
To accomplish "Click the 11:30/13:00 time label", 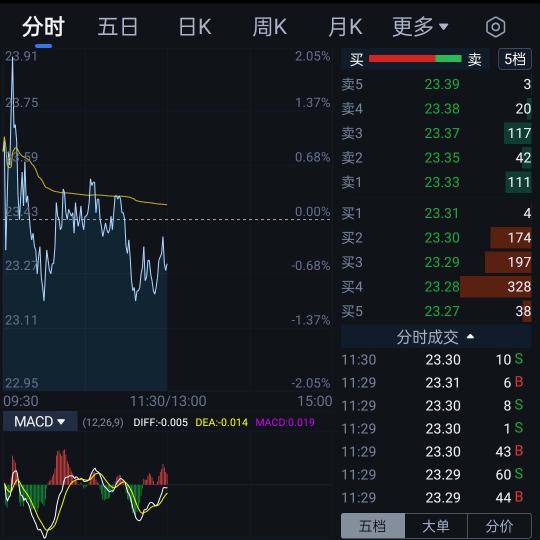I will click(168, 402).
